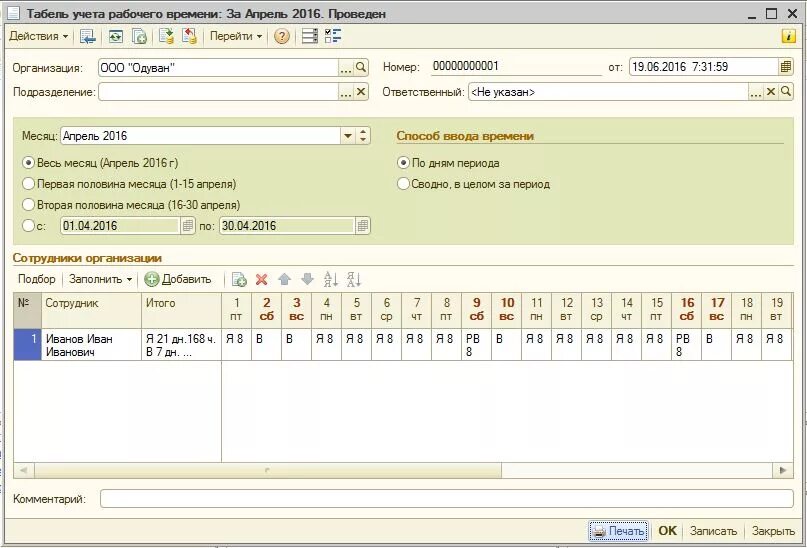The height and width of the screenshot is (548, 807).
Task: Sort employees ascending
Action: pos(330,279)
